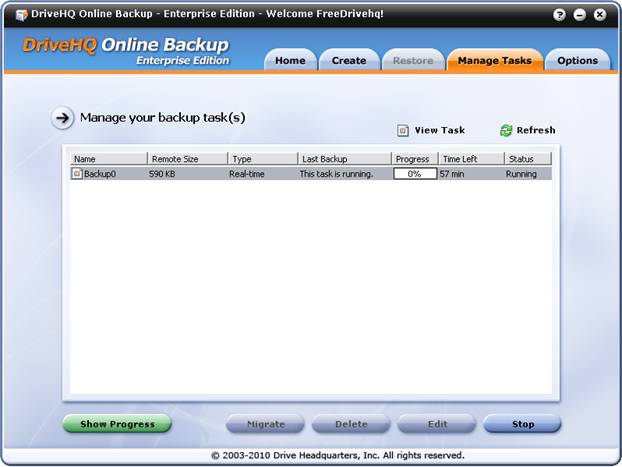622x467 pixels.
Task: Sort tasks by Name column header
Action: (x=108, y=159)
